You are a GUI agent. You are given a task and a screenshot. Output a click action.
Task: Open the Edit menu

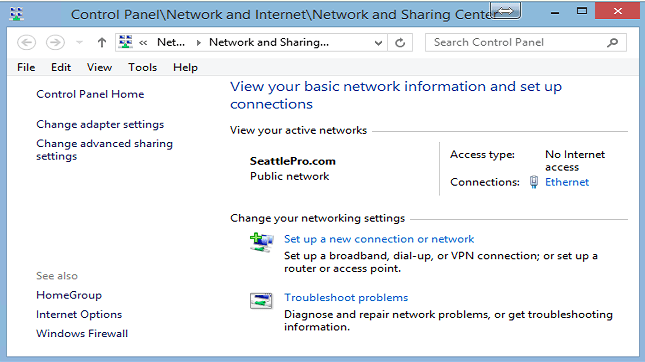(61, 67)
